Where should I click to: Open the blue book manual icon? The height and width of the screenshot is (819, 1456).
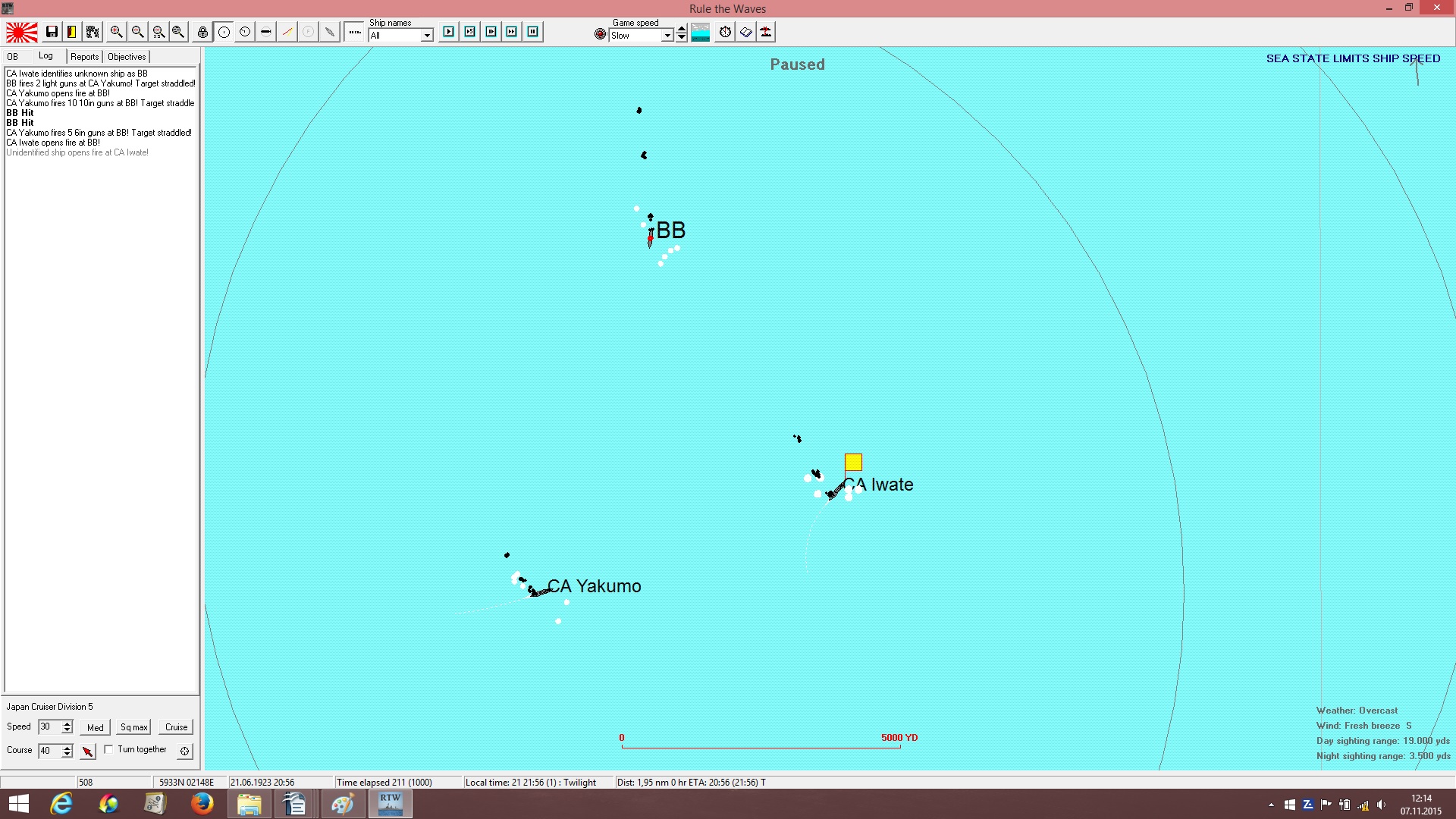coord(746,32)
